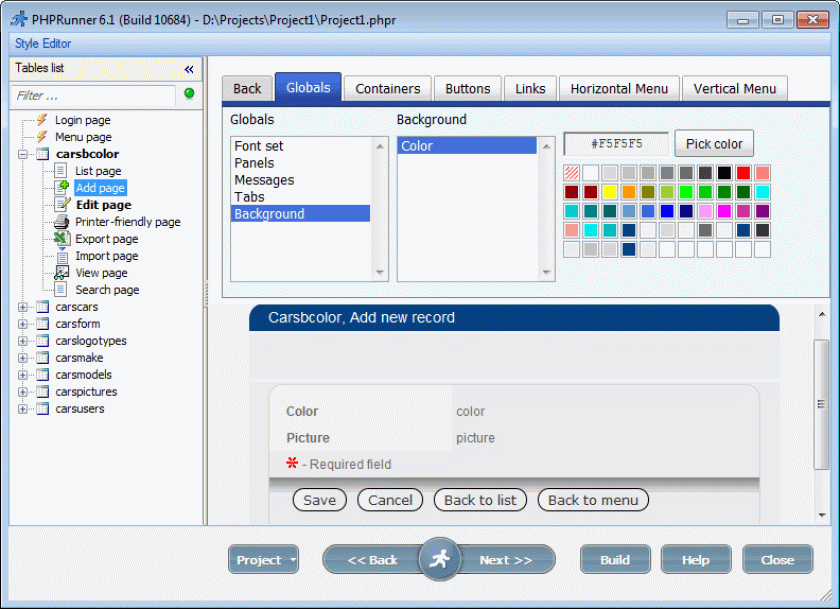Click the Search page document icon
This screenshot has height=609, width=840.
tap(61, 290)
